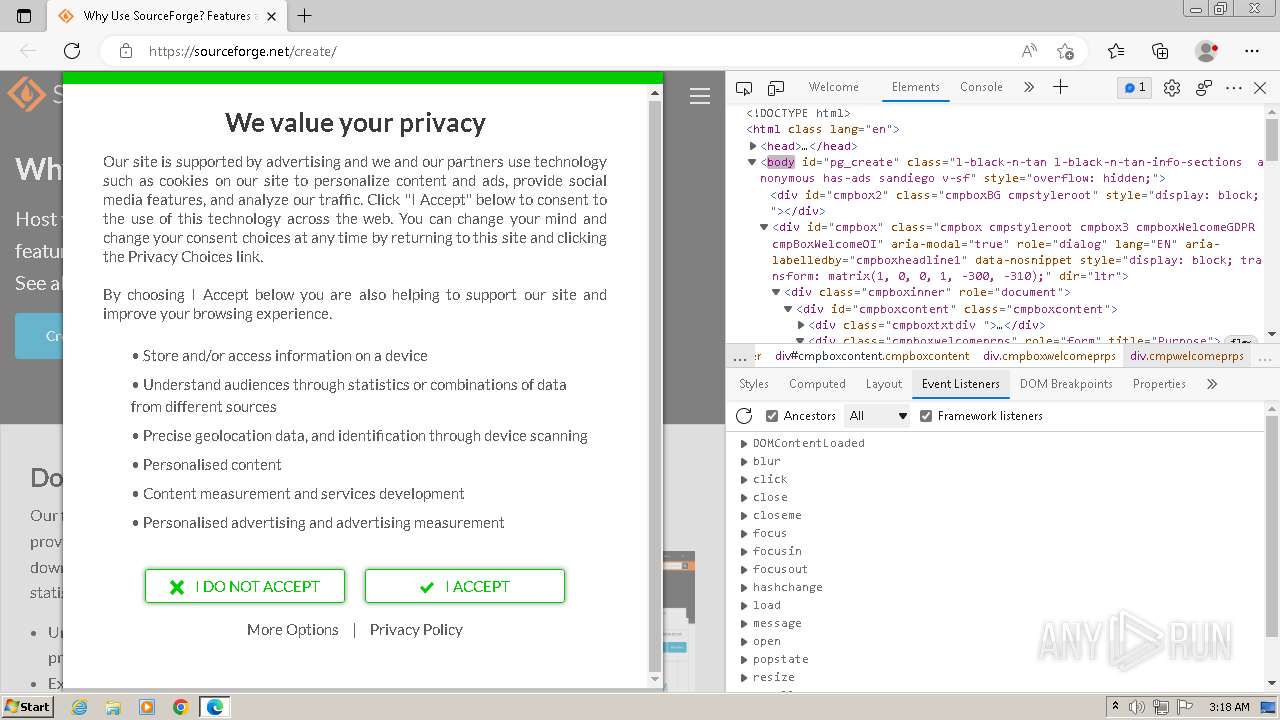Screen dimensions: 1280x720
Task: Add a tool with plus icon
Action: pyautogui.click(x=1061, y=87)
